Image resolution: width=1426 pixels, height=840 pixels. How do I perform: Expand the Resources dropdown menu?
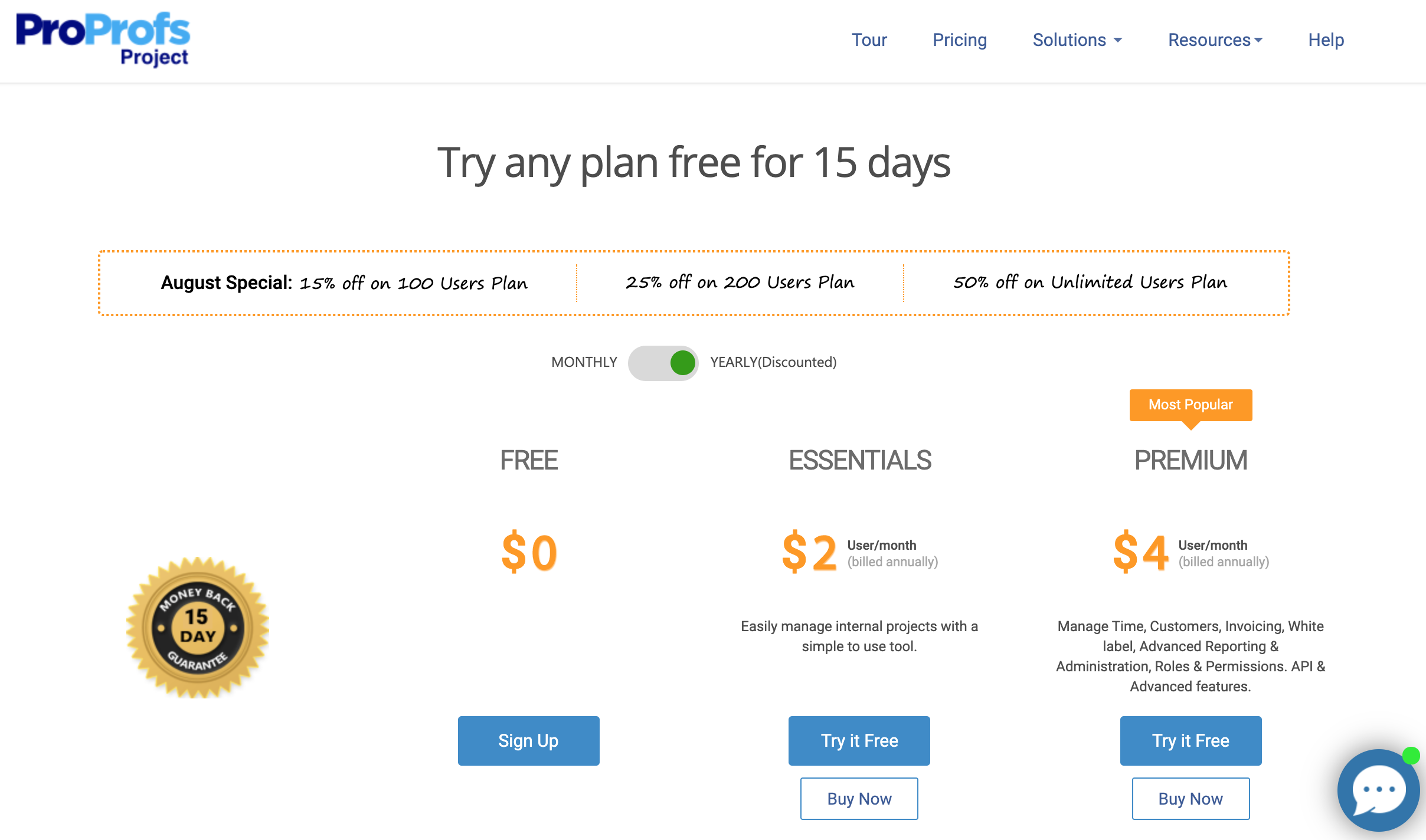(x=1215, y=40)
